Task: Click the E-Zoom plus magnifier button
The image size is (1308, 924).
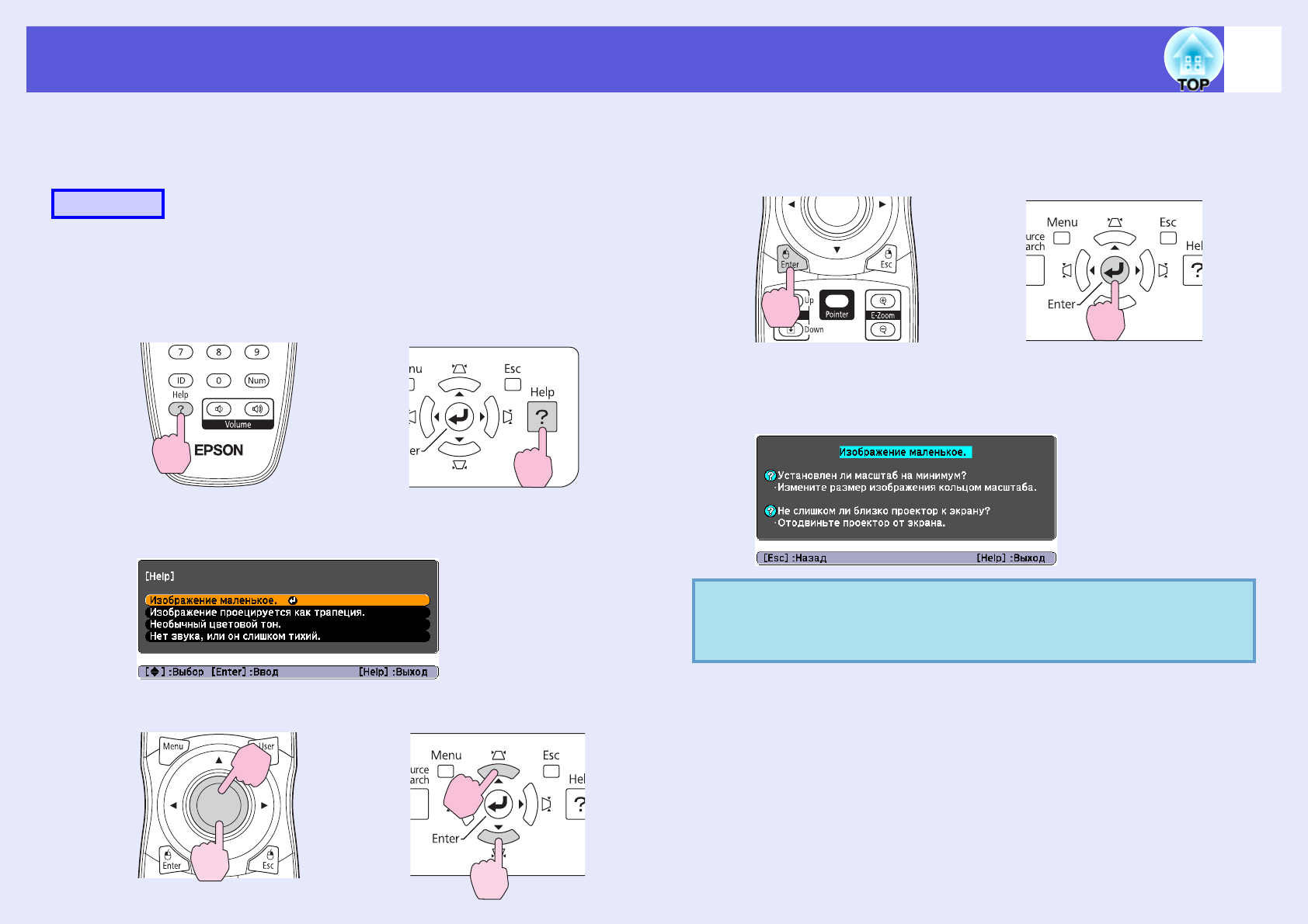Action: (x=882, y=301)
